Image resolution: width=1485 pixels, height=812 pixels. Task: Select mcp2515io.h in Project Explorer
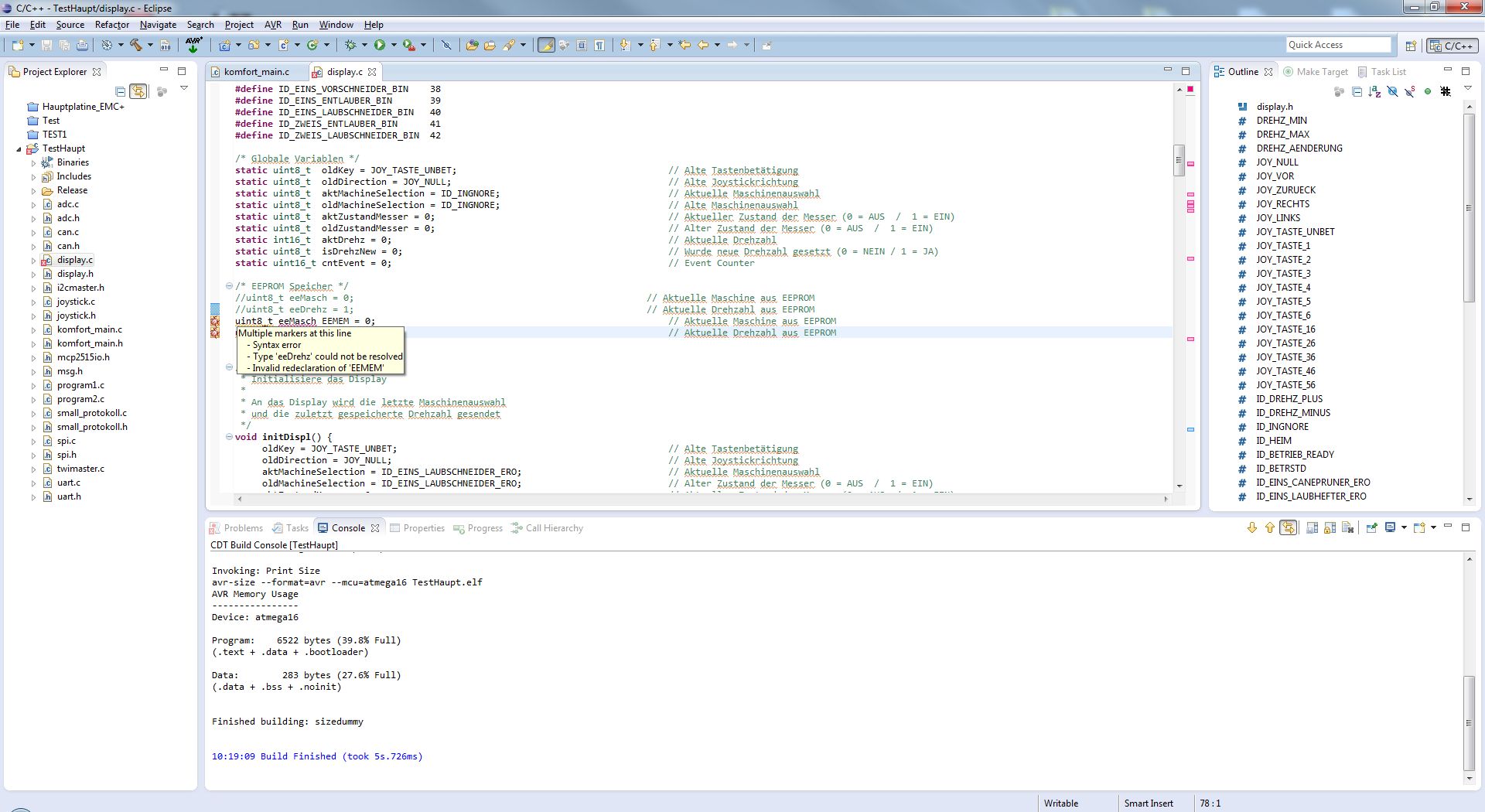click(83, 357)
